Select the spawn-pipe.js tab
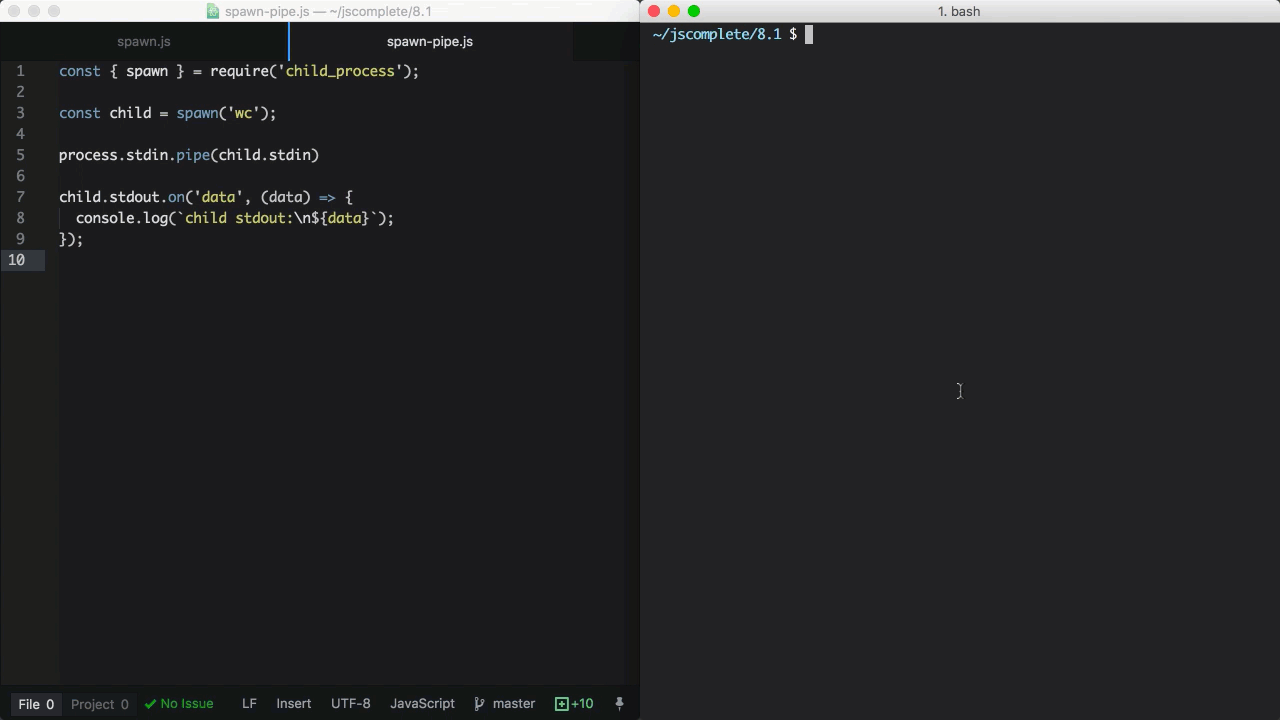This screenshot has width=1280, height=720. click(429, 41)
